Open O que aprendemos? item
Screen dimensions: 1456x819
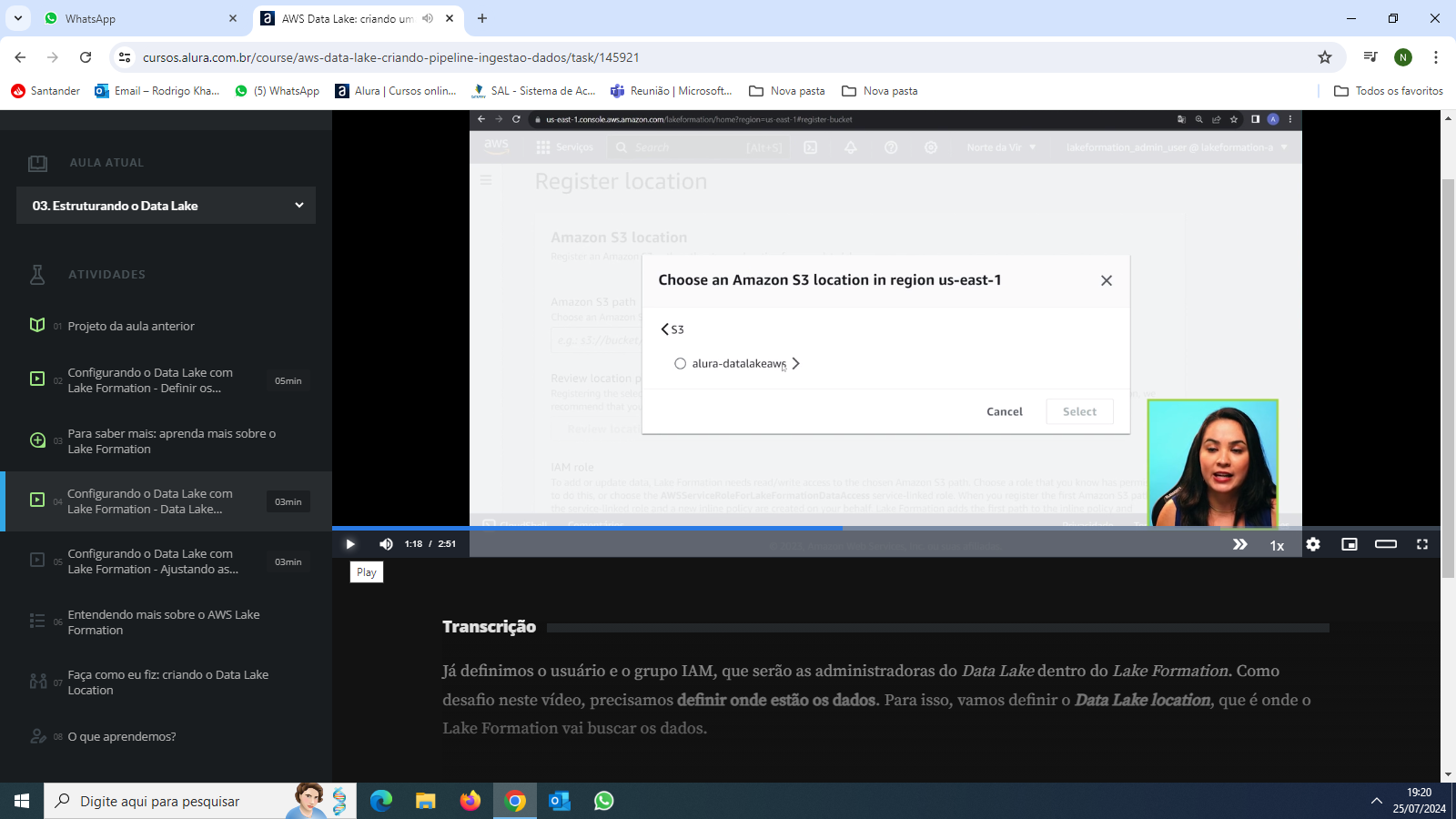(122, 736)
